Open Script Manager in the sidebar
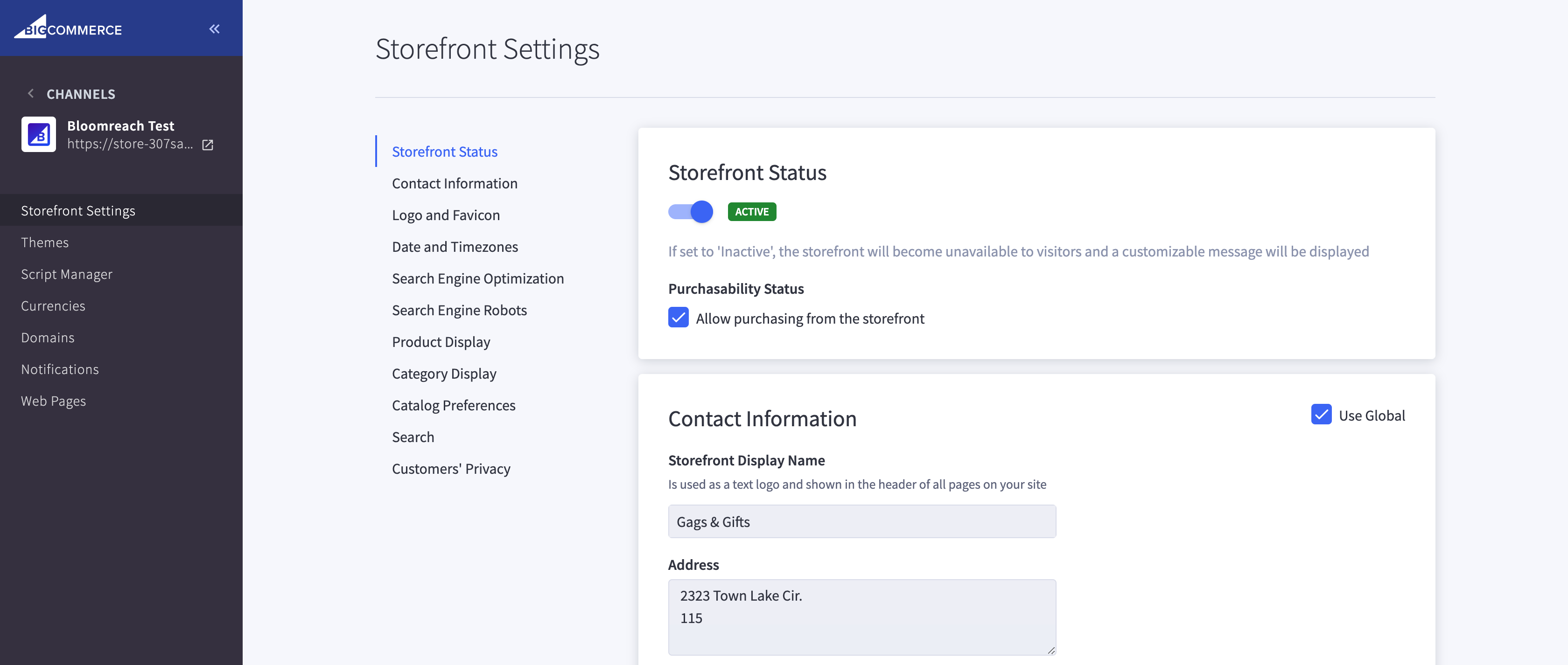Image resolution: width=1568 pixels, height=665 pixels. [67, 274]
